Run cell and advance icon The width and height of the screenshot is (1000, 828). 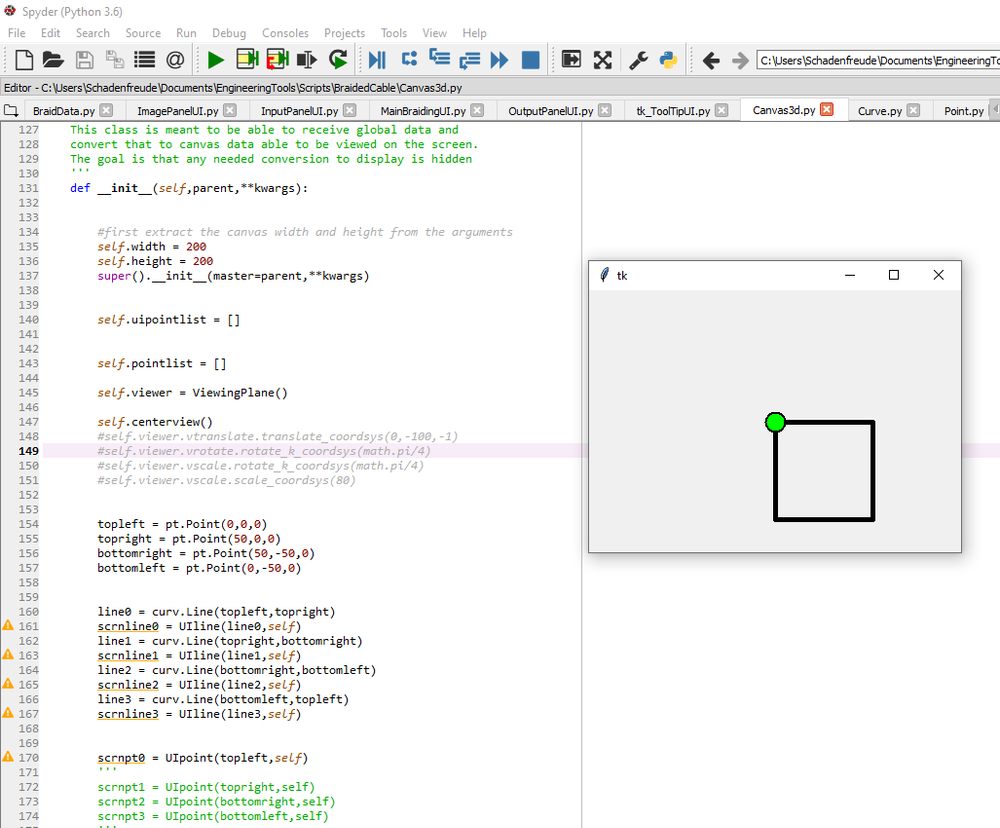pos(277,59)
